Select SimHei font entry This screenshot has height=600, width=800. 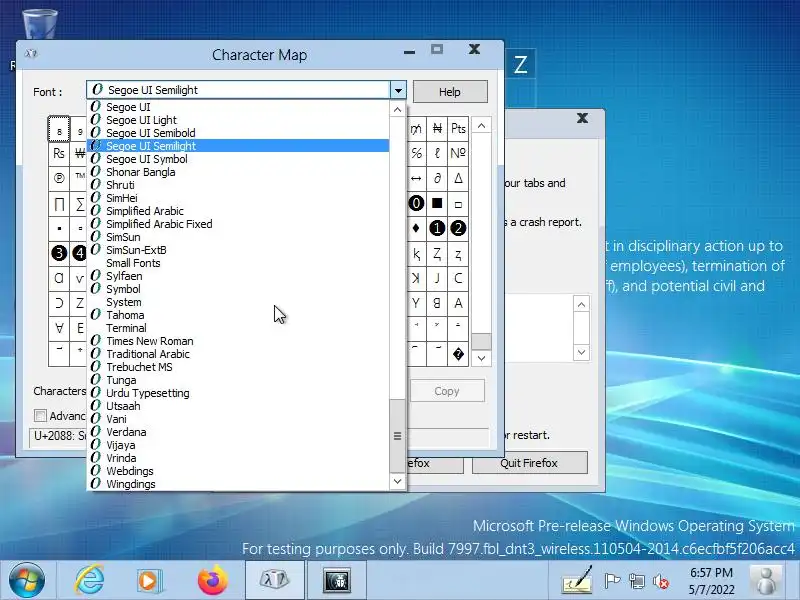[238, 198]
